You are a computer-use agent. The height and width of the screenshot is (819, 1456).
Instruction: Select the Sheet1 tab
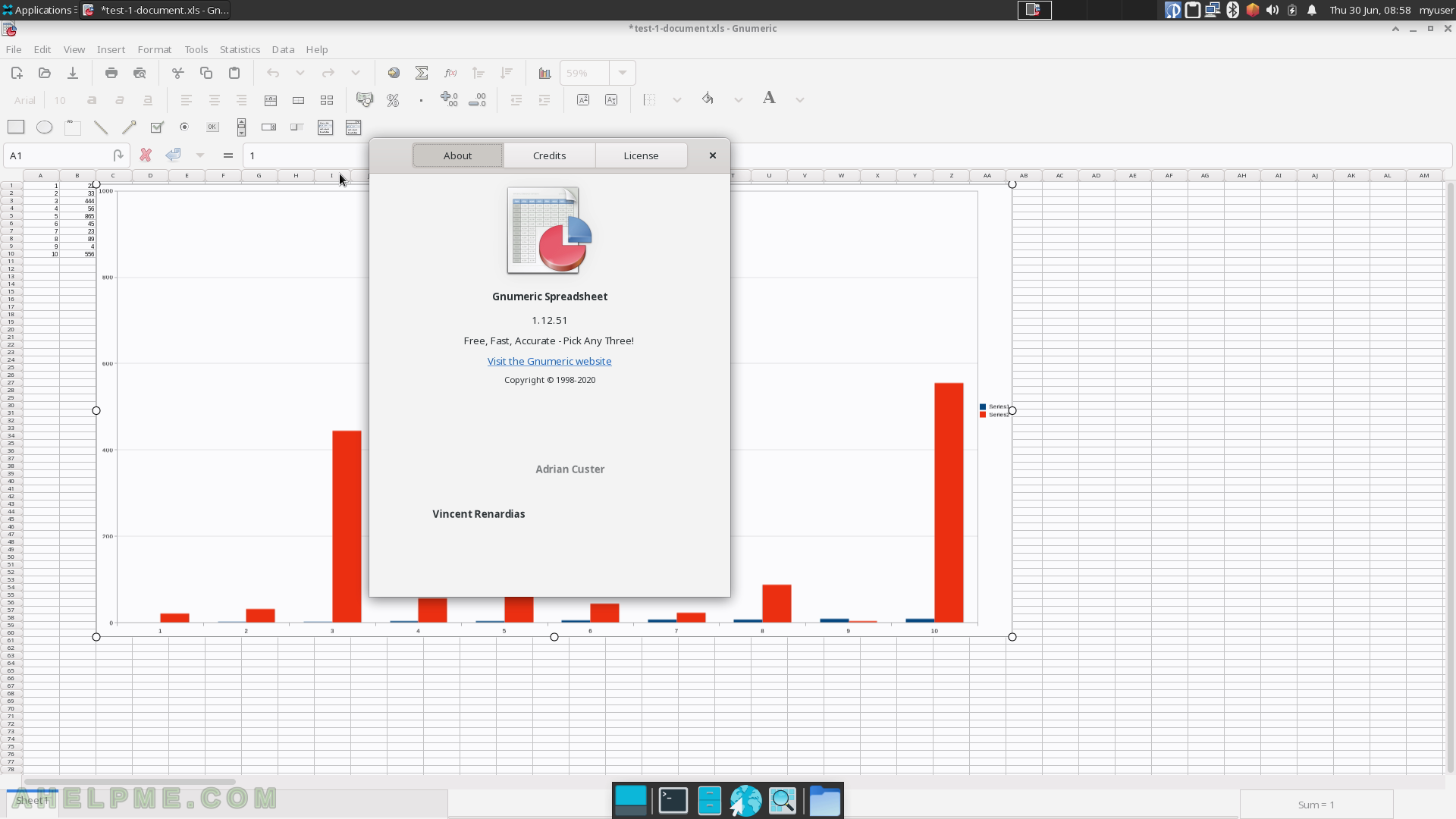point(32,801)
